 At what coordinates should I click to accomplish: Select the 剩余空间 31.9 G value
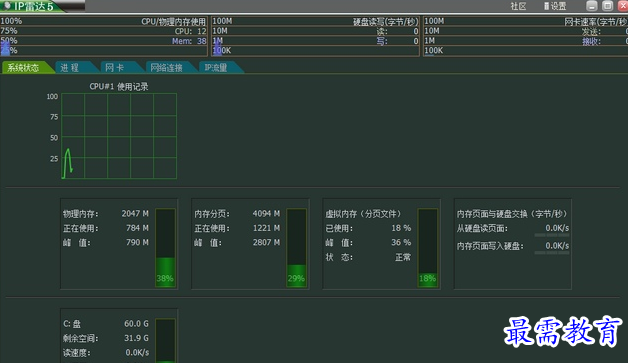[136, 338]
